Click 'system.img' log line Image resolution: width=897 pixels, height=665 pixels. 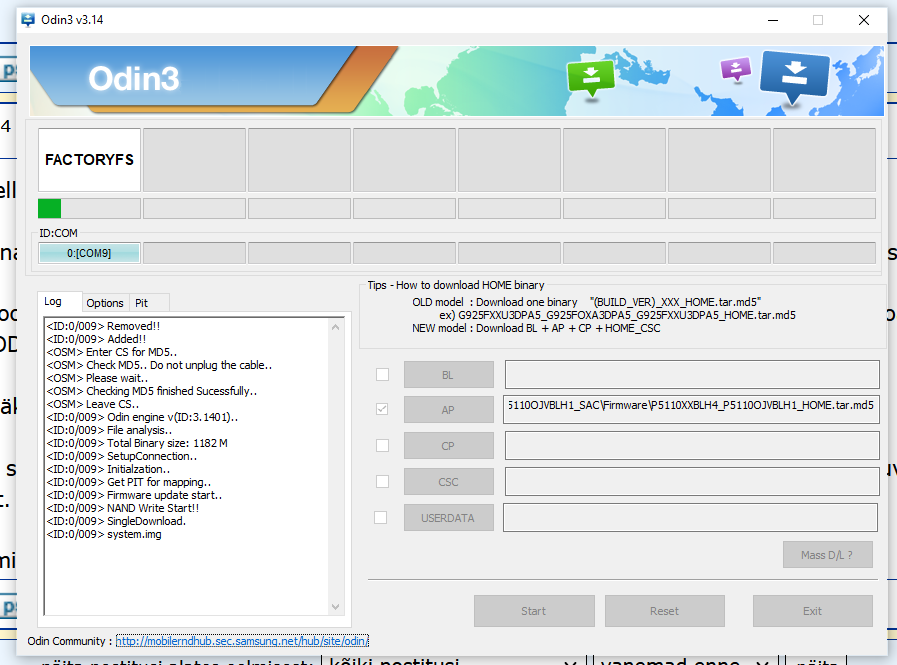pyautogui.click(x=104, y=534)
